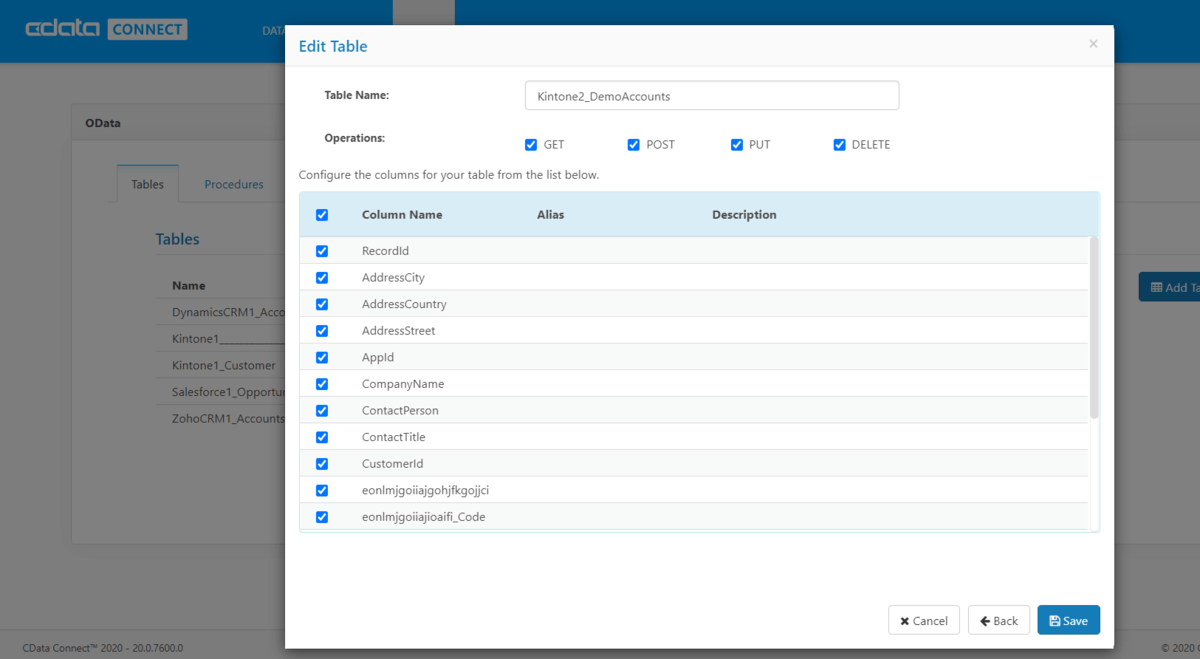1200x659 pixels.
Task: Uncheck the ContactTitle column checkbox
Action: tap(322, 437)
